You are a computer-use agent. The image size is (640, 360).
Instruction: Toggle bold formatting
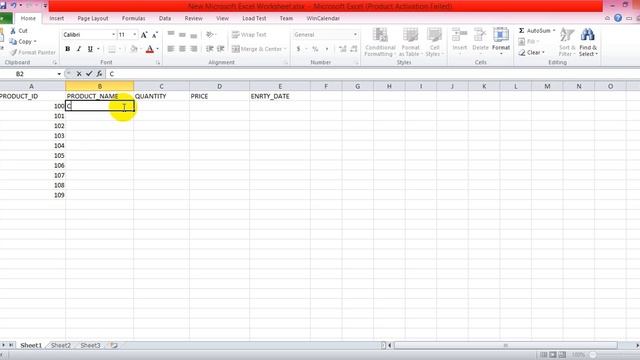pos(67,49)
